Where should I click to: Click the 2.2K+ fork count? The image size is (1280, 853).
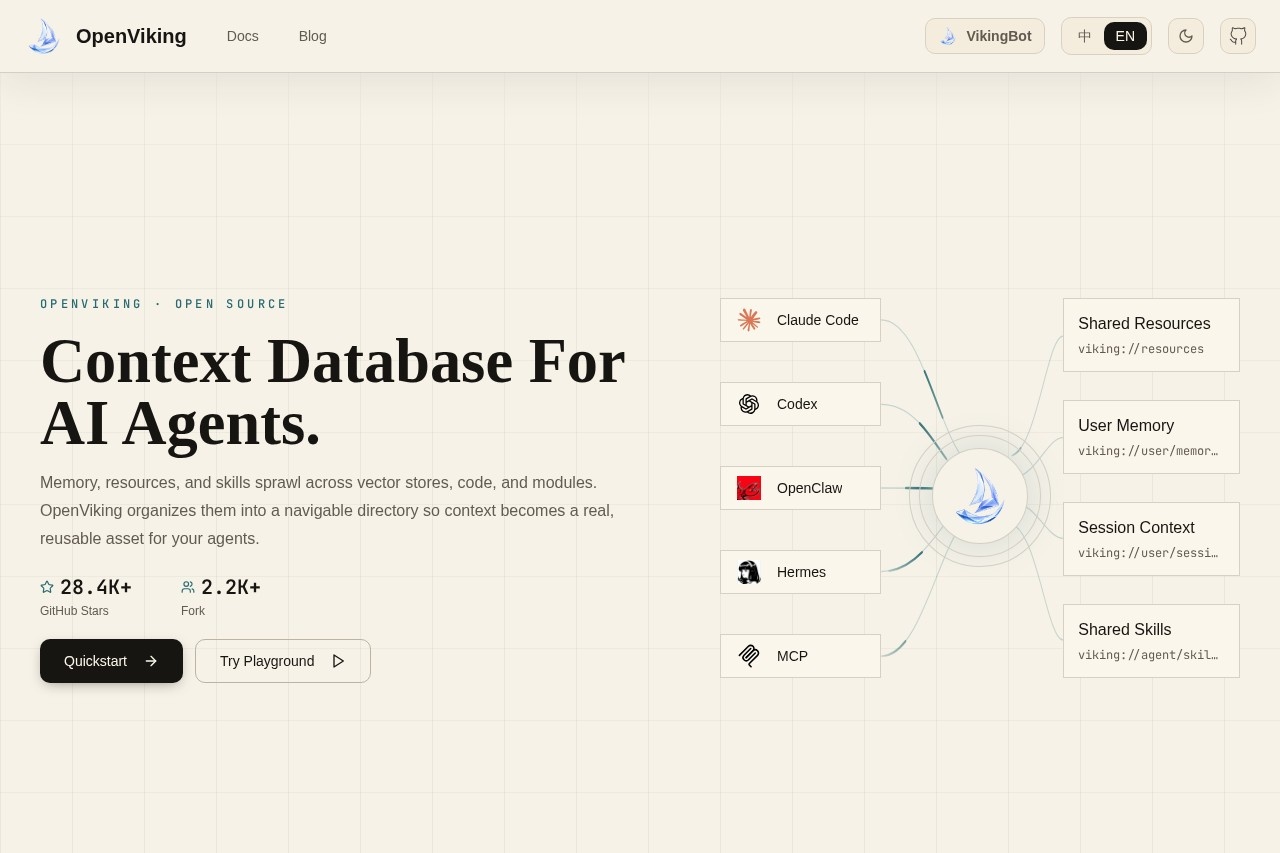point(231,587)
